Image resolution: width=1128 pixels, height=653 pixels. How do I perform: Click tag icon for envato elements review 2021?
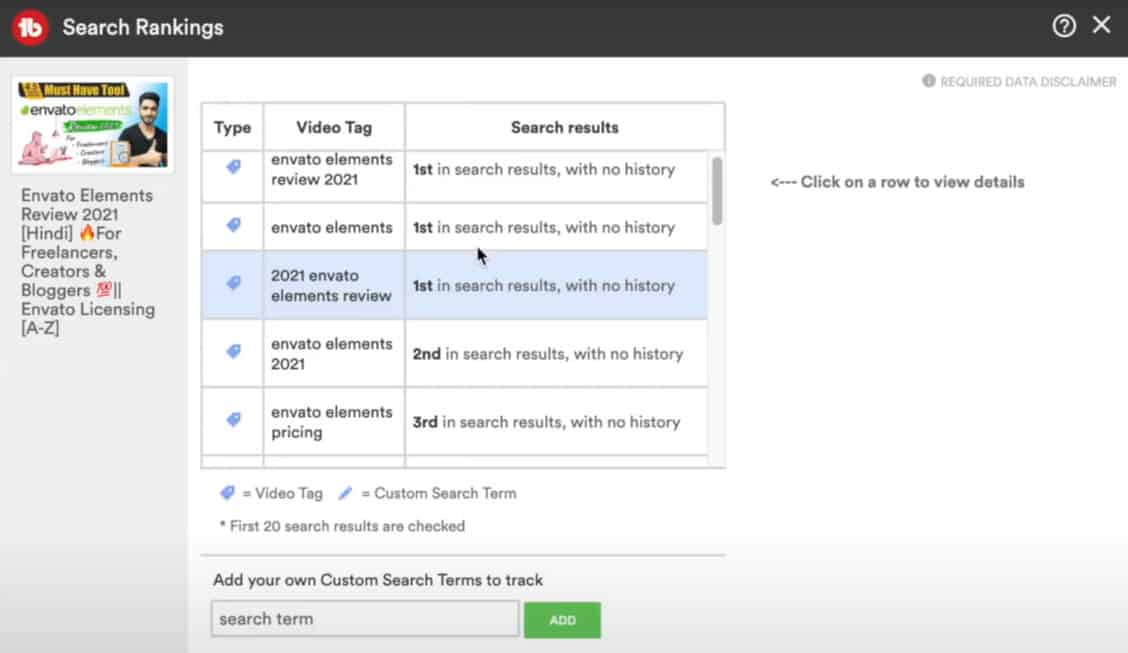click(x=233, y=168)
